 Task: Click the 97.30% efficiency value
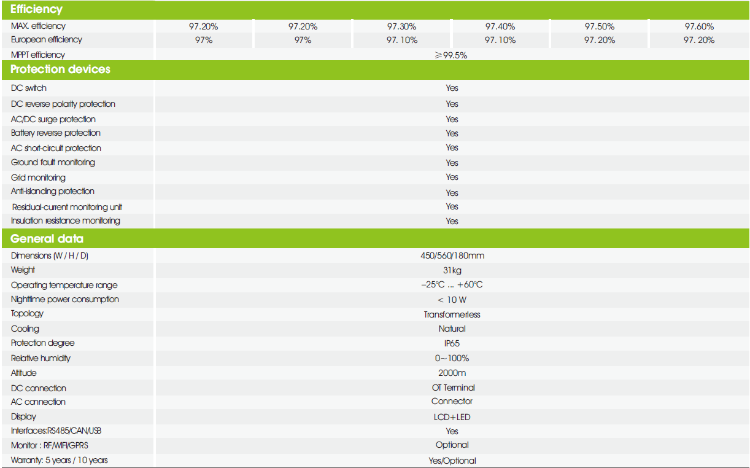pos(402,25)
